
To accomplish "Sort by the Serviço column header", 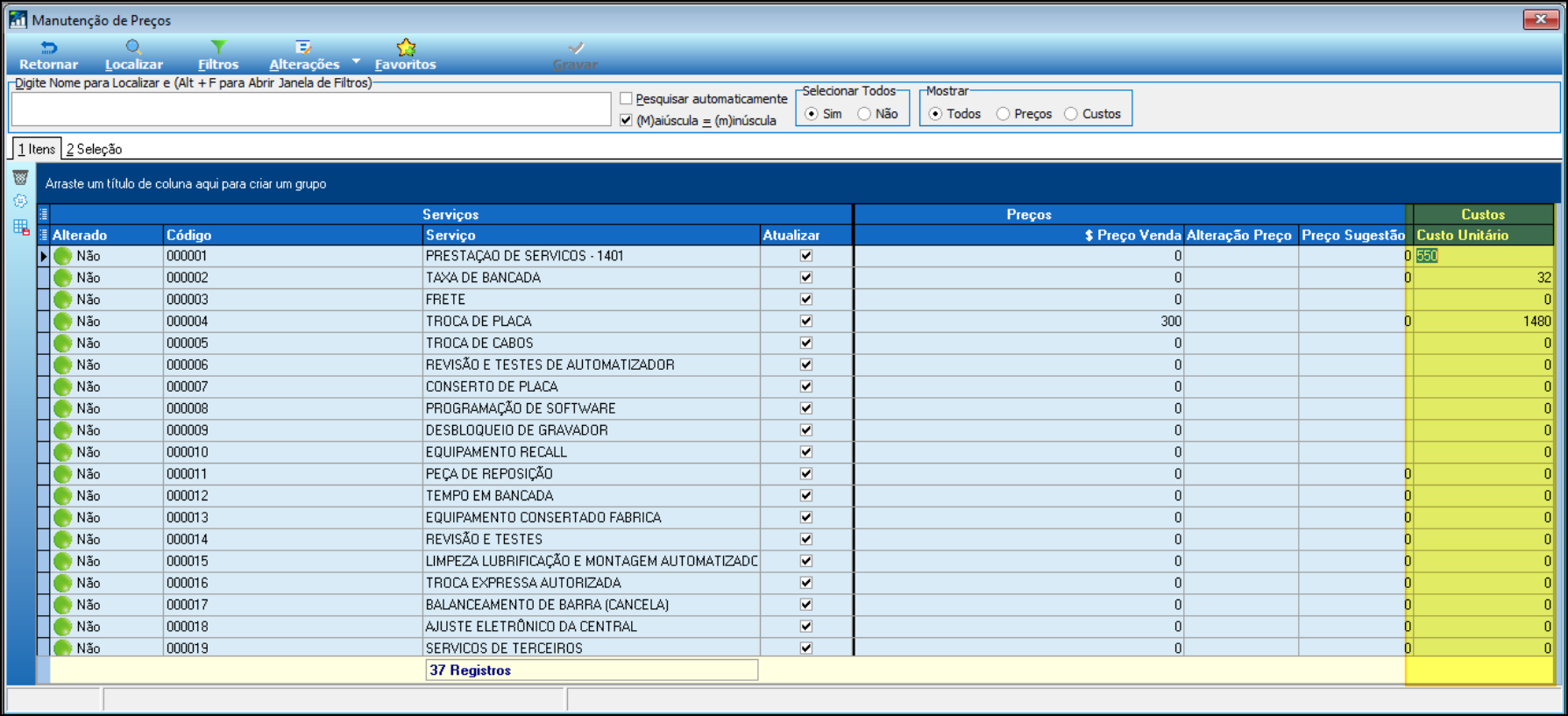I will click(x=592, y=235).
